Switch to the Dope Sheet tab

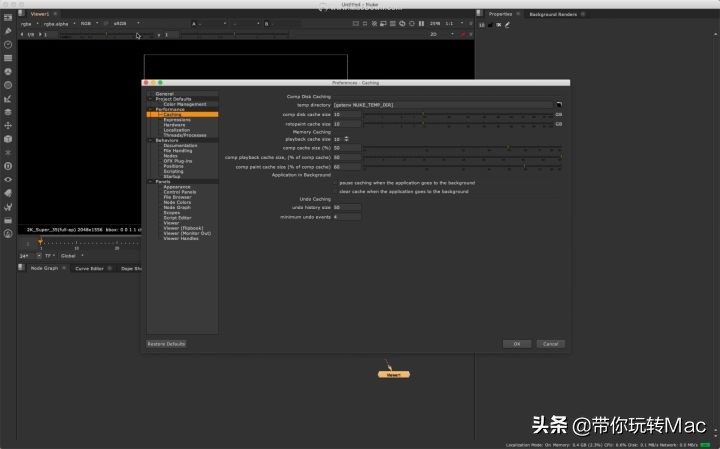[131, 269]
